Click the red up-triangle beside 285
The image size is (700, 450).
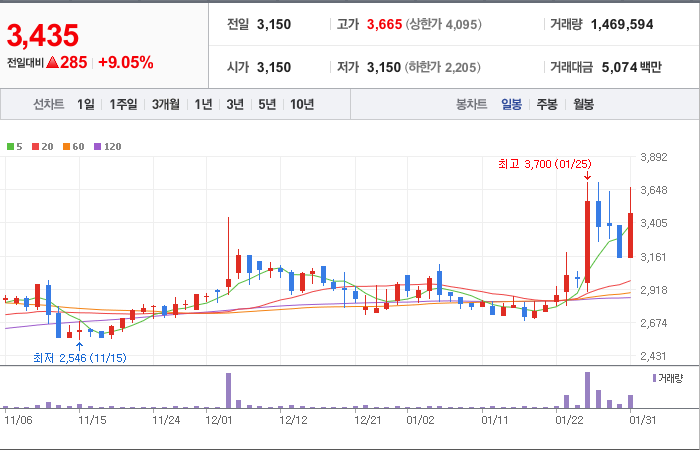coord(52,62)
